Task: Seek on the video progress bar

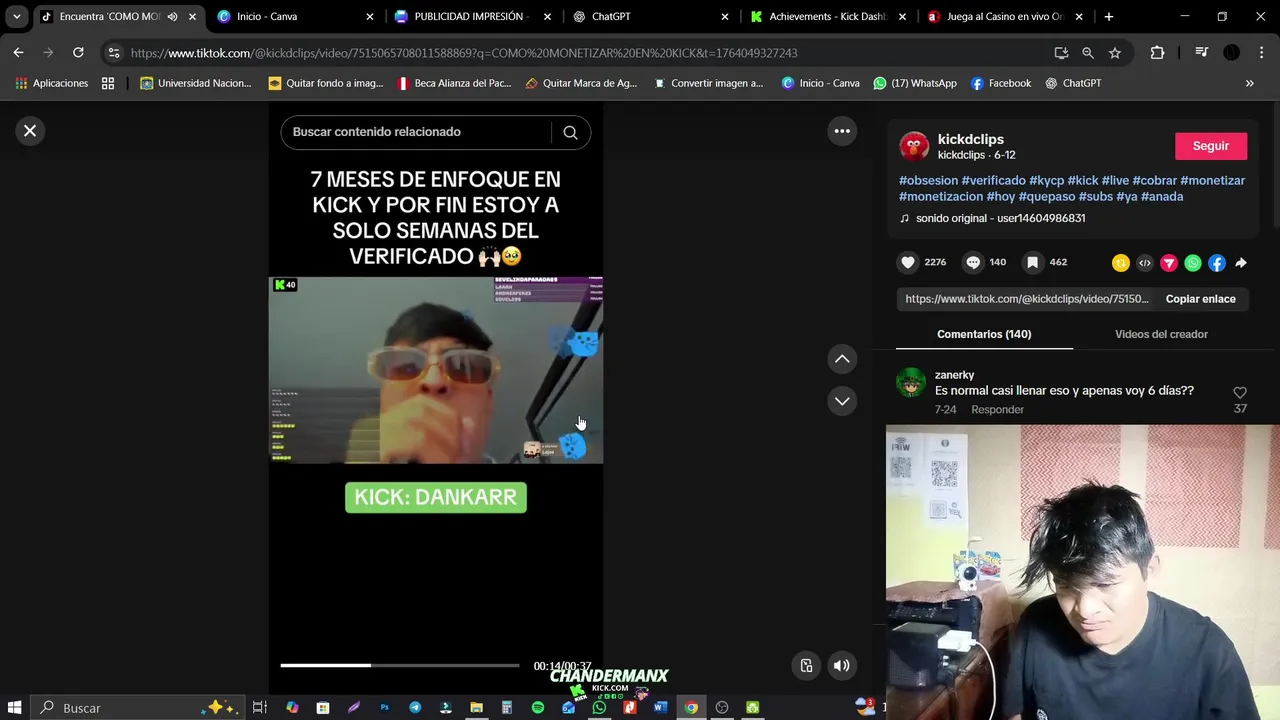Action: (x=400, y=665)
